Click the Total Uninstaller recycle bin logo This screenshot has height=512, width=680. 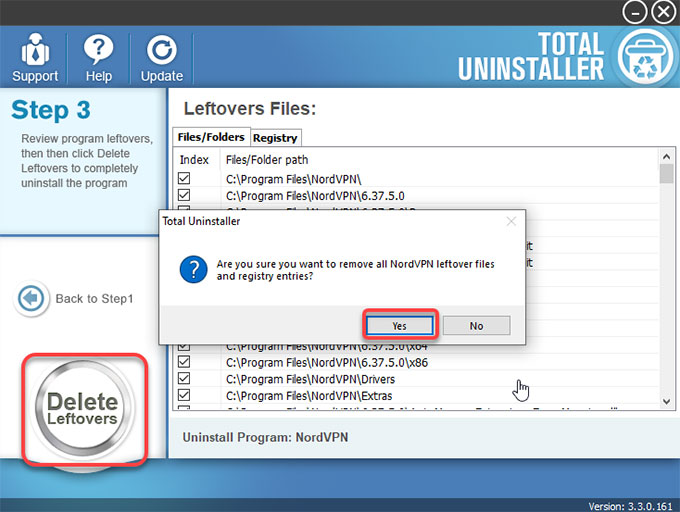coord(644,58)
